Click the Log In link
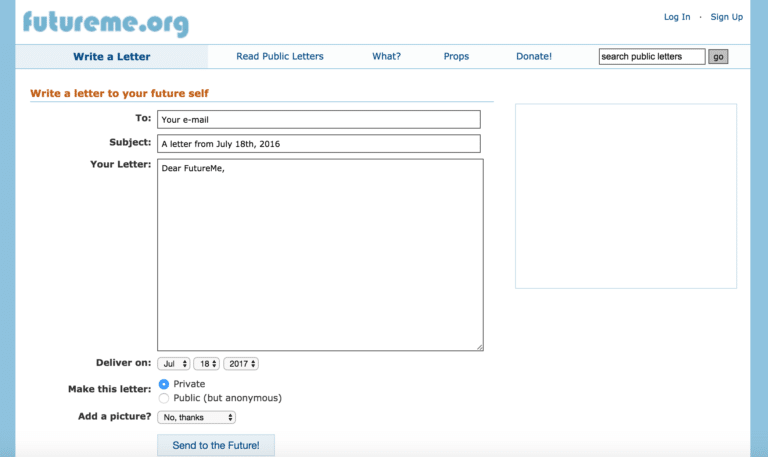Screen dimensions: 768x457 click(677, 17)
